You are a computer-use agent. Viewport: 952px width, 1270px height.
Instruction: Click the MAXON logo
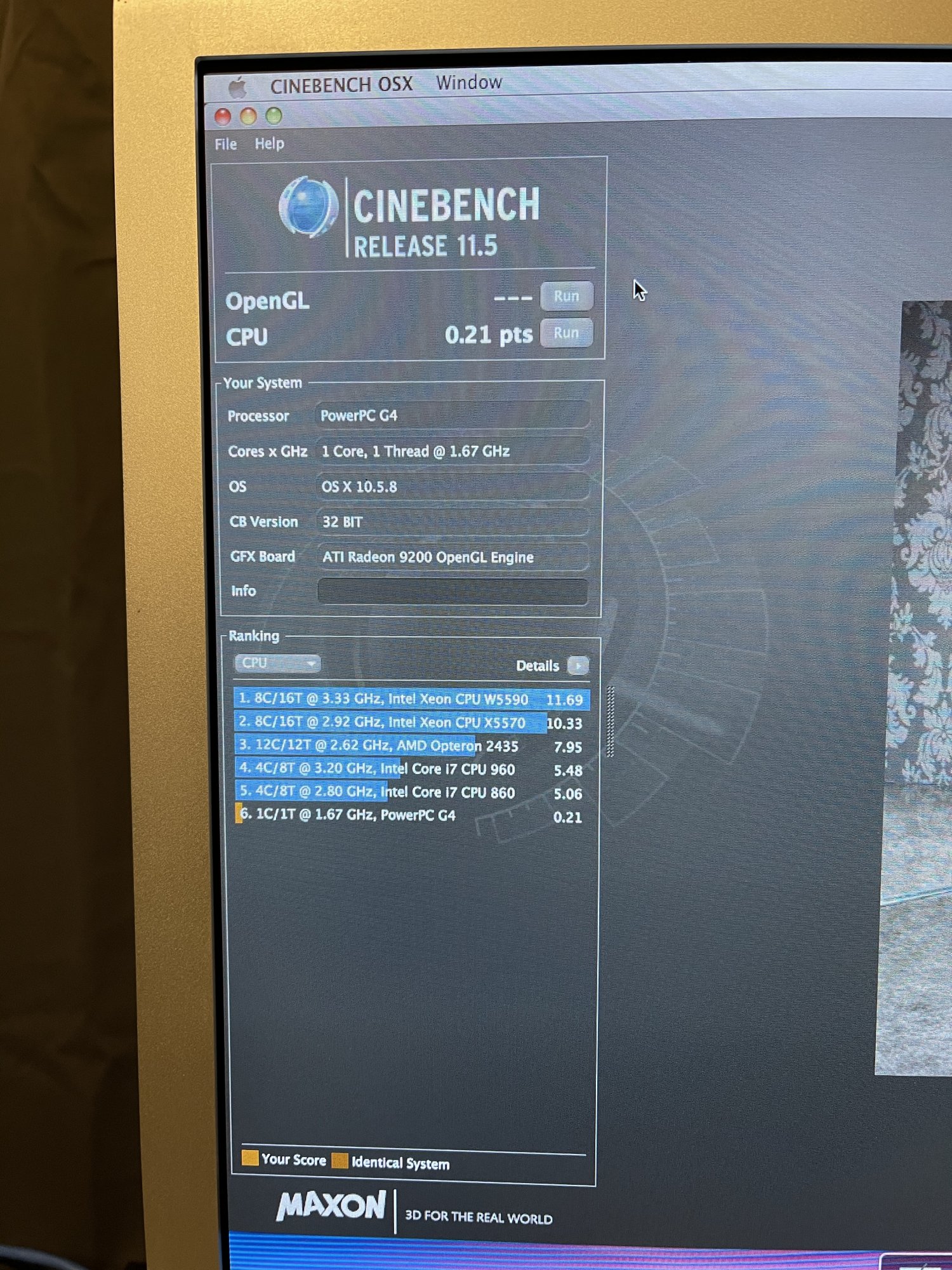click(331, 1205)
